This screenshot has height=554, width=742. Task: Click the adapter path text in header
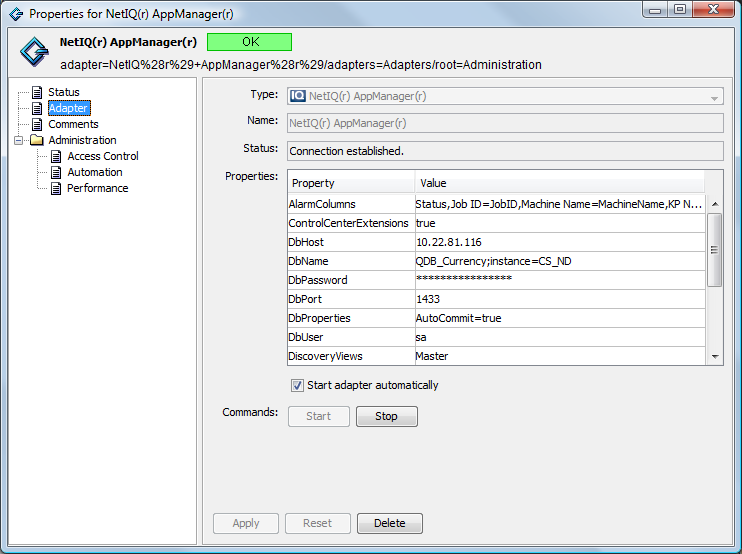[301, 65]
